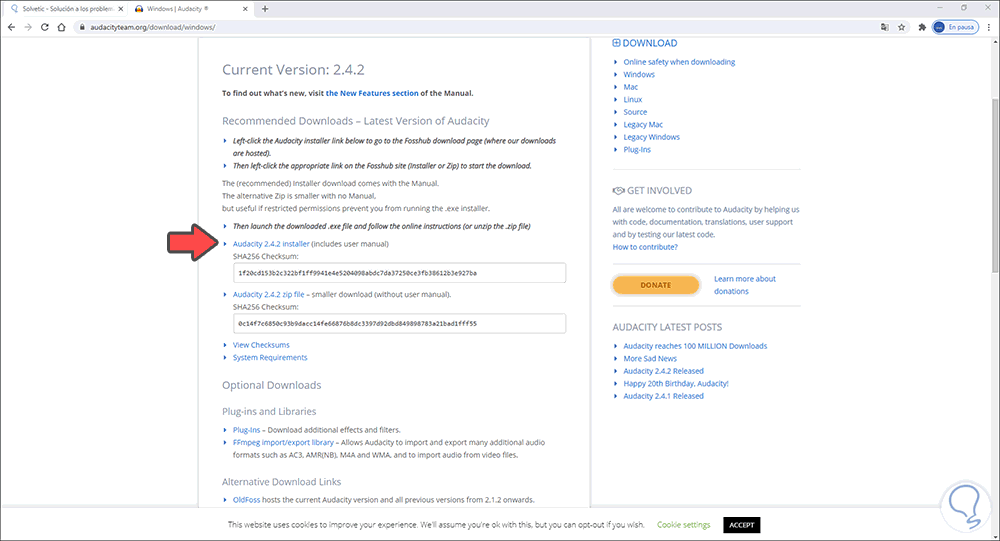Click the DOWNLOAD heading plus icon
Screen dimensions: 1000x541
pyautogui.click(x=616, y=43)
